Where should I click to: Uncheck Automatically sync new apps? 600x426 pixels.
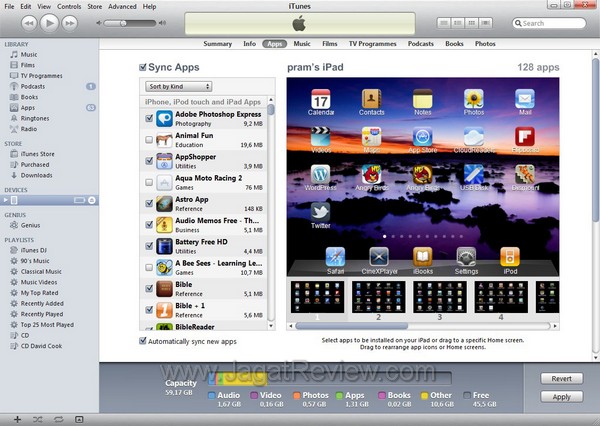[143, 341]
